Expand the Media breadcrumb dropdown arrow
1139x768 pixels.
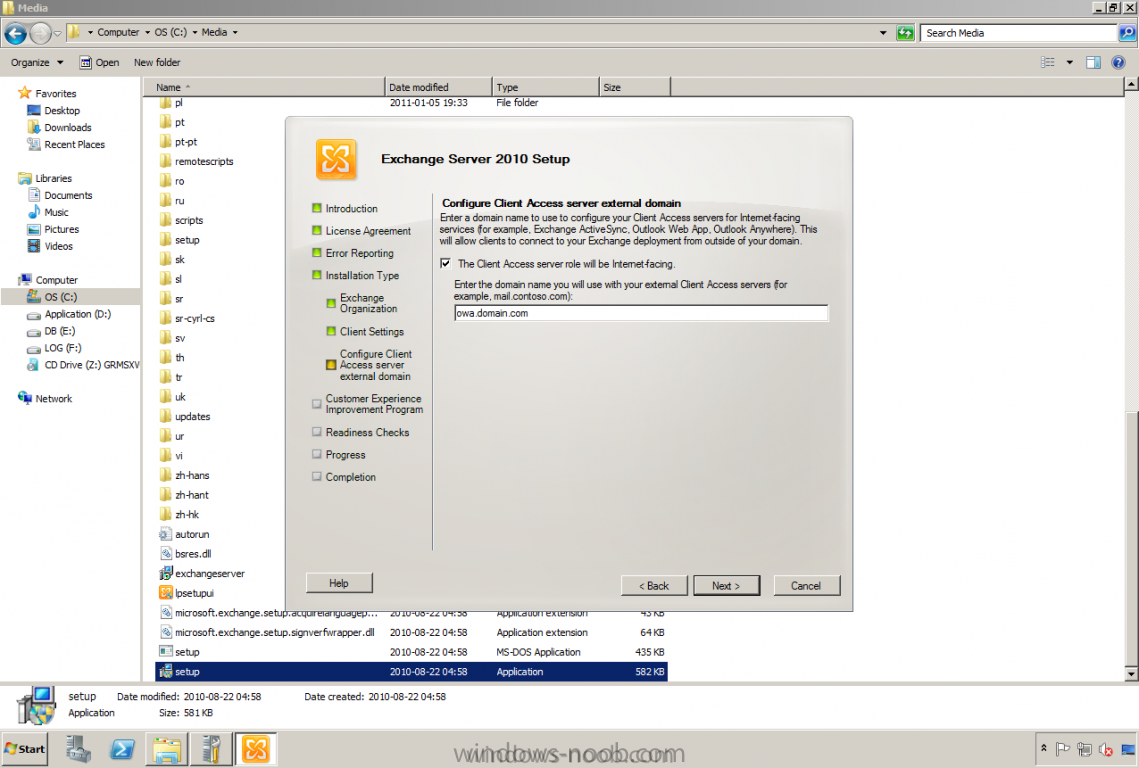coord(235,33)
